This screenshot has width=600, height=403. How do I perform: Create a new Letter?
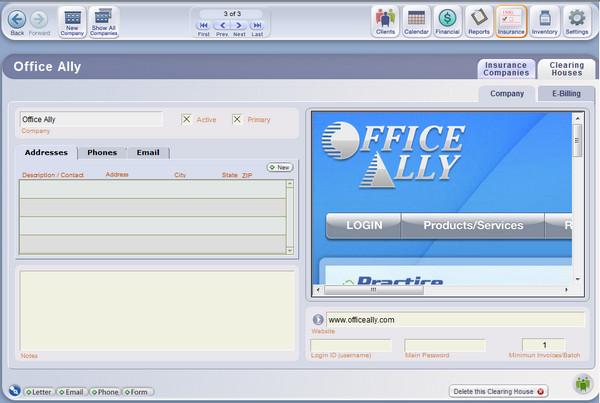point(39,392)
